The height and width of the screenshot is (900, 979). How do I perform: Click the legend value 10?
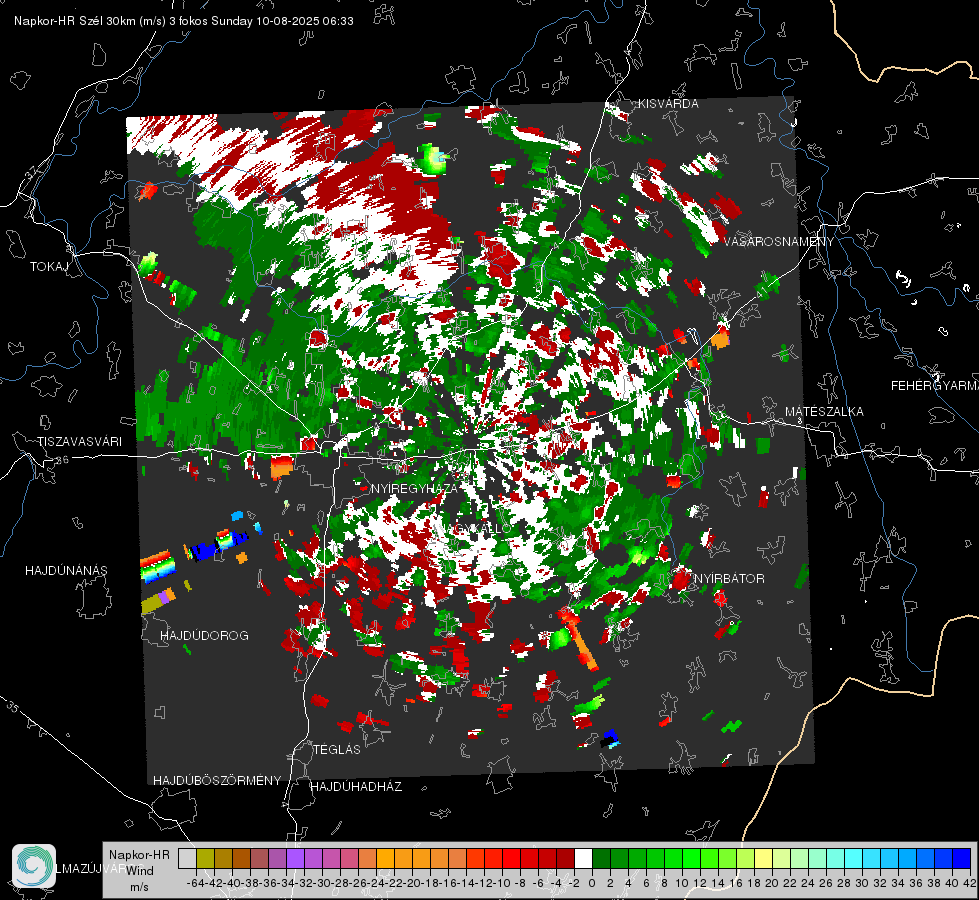682,883
